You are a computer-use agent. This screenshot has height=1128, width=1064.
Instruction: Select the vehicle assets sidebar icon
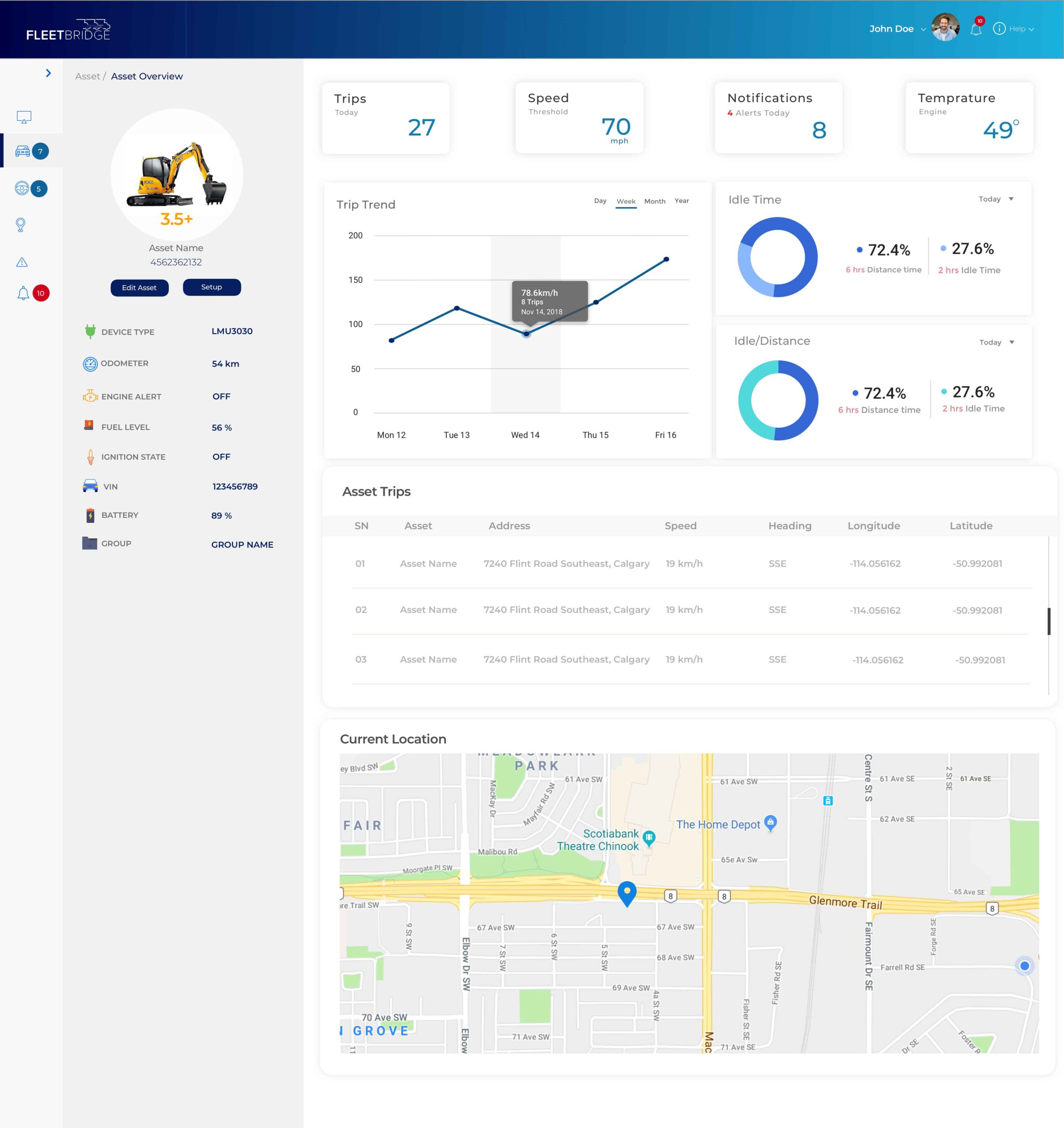pyautogui.click(x=23, y=151)
